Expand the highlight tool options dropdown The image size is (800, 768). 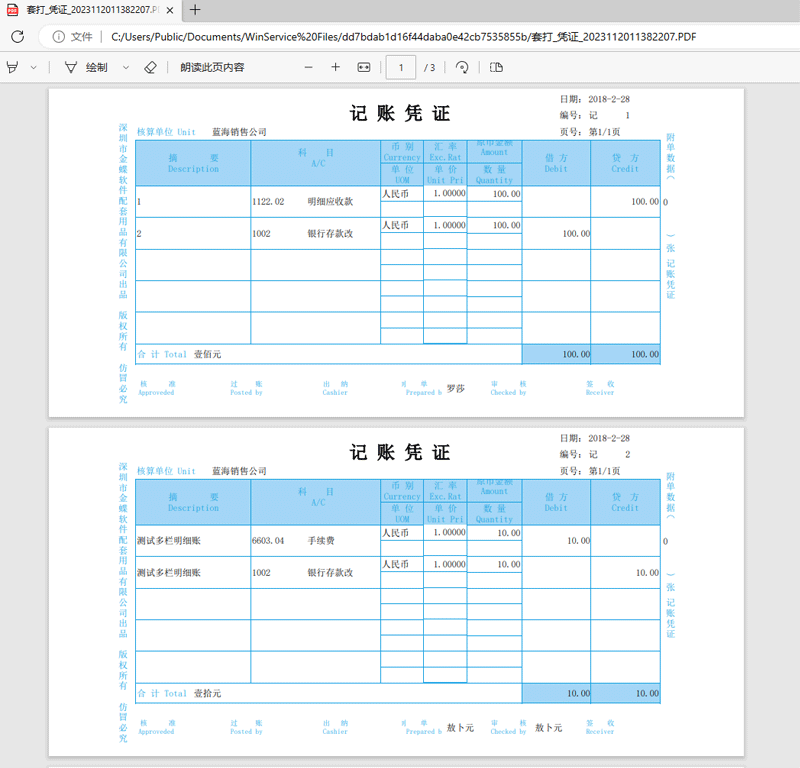(x=33, y=67)
